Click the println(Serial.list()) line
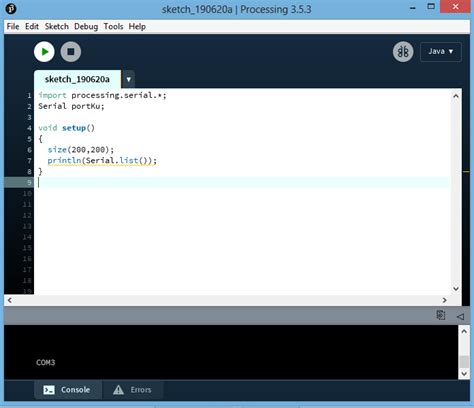Screen dimensions: 474x408 [x=102, y=161]
